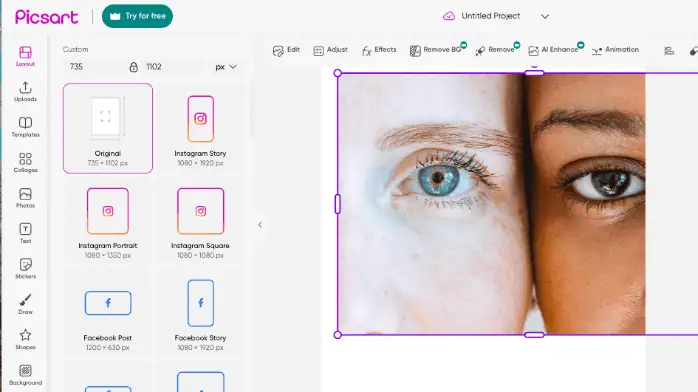Choose the Instagram Story layout preset

[x=200, y=128]
